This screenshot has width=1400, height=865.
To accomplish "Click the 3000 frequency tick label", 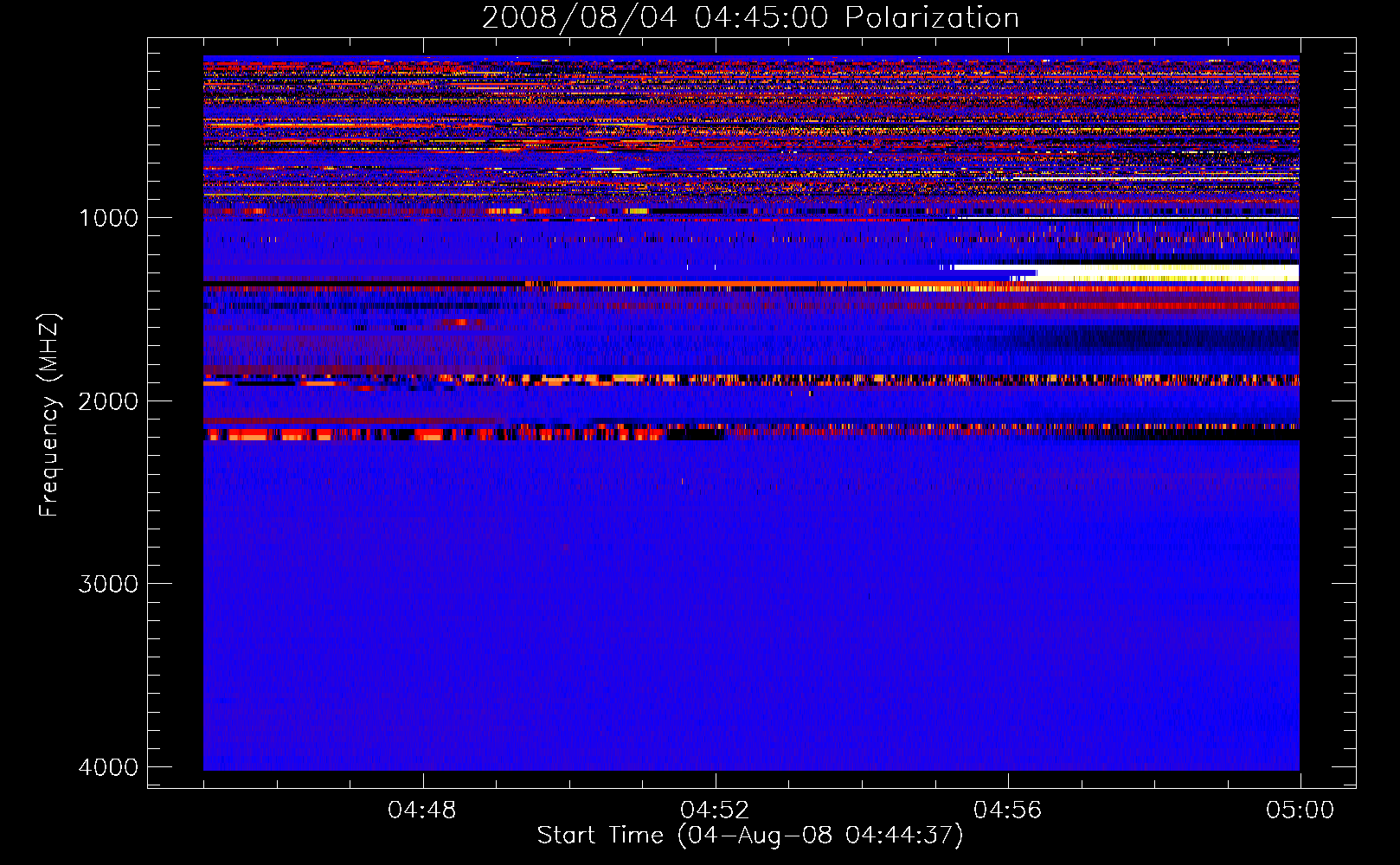I will 108,584.
